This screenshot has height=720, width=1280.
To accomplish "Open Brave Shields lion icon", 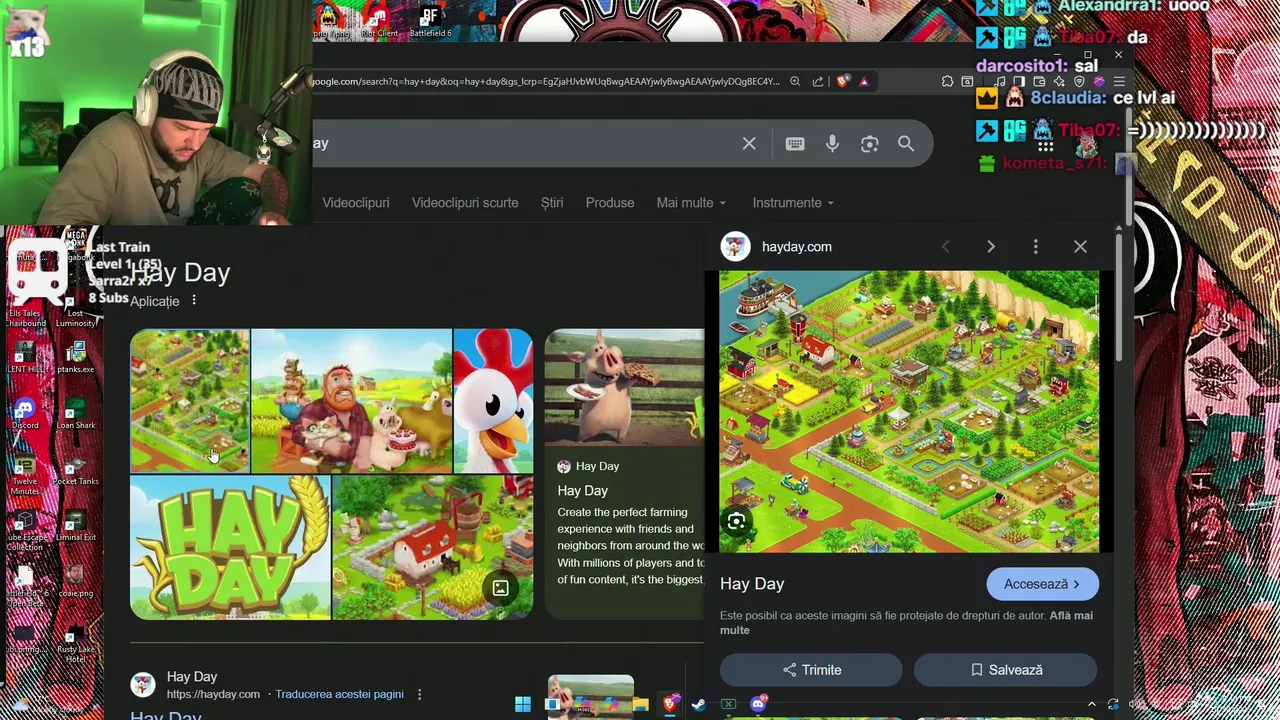I will [x=843, y=82].
